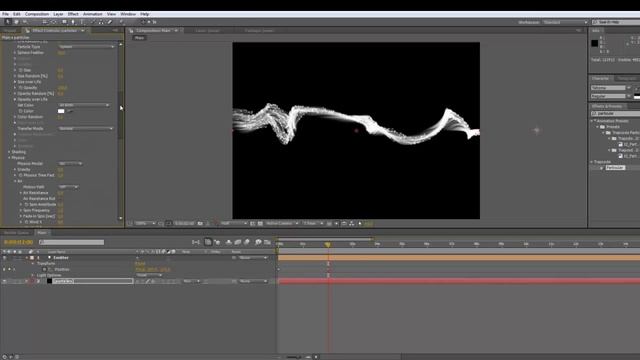Screen dimensions: 640x360
Task: Expand the Shading group
Action: [9, 152]
